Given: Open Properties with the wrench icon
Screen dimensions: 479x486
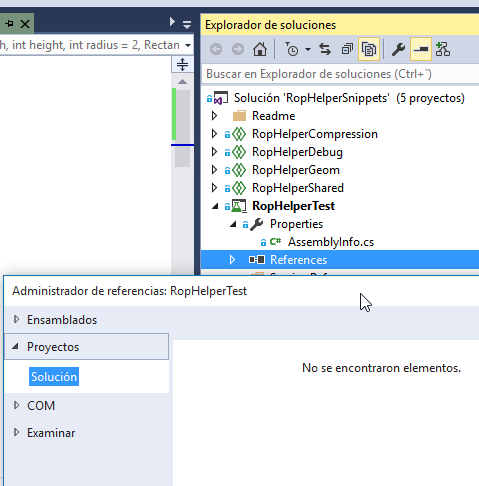Looking at the screenshot, I should (x=398, y=49).
